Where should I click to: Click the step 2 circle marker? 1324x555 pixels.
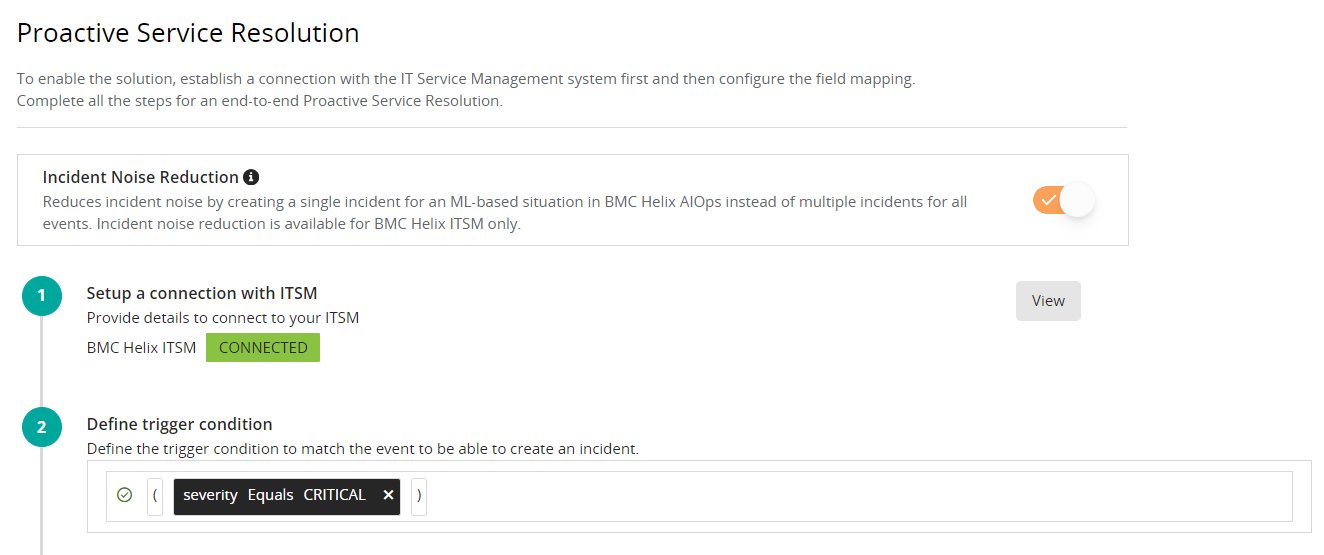41,427
